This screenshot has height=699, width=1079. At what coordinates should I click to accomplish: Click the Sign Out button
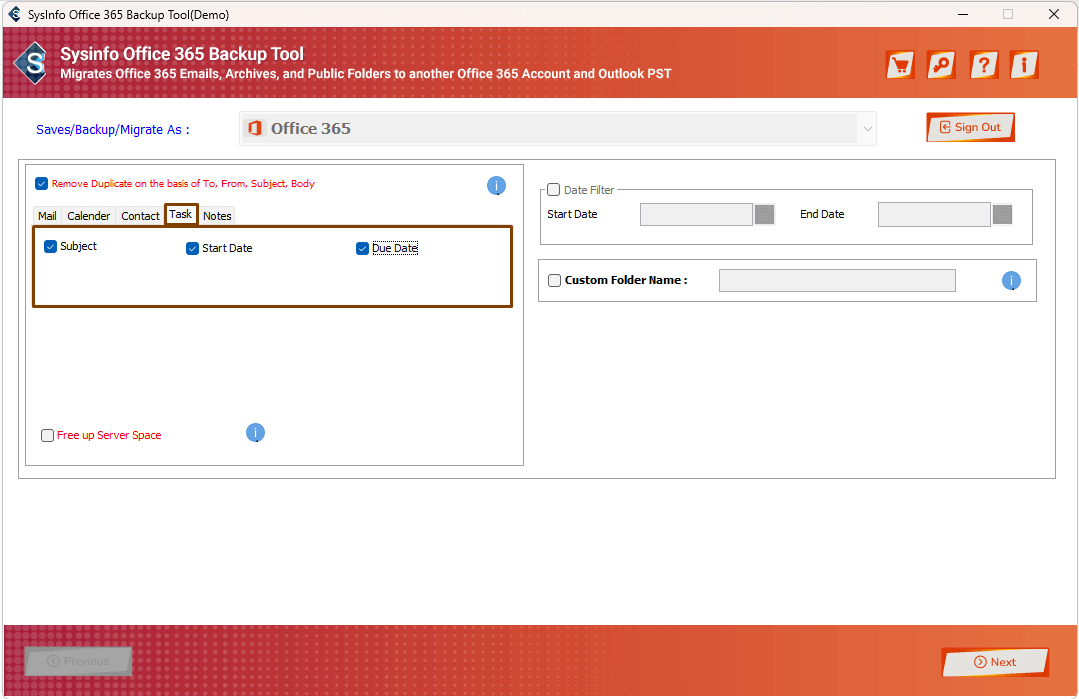[x=970, y=127]
